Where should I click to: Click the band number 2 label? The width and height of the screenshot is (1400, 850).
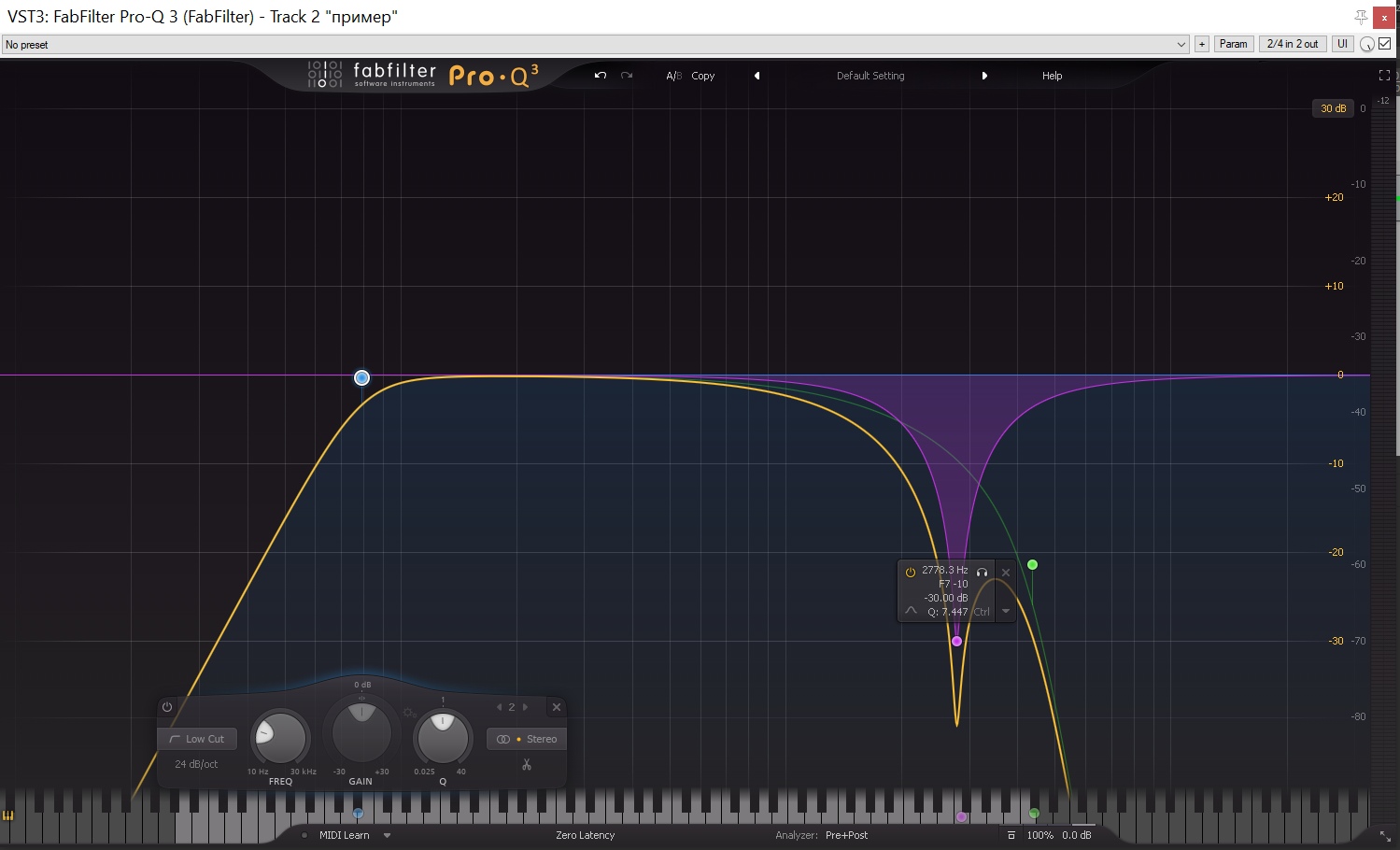click(x=512, y=707)
